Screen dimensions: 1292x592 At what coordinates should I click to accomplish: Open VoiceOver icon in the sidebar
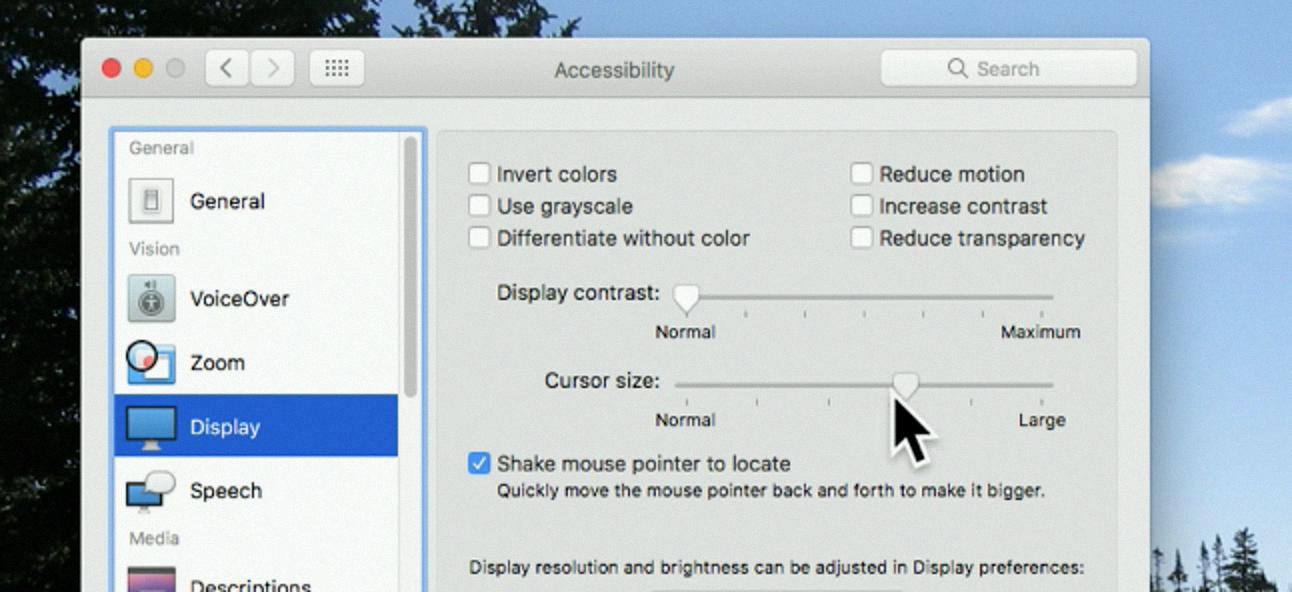click(x=151, y=298)
